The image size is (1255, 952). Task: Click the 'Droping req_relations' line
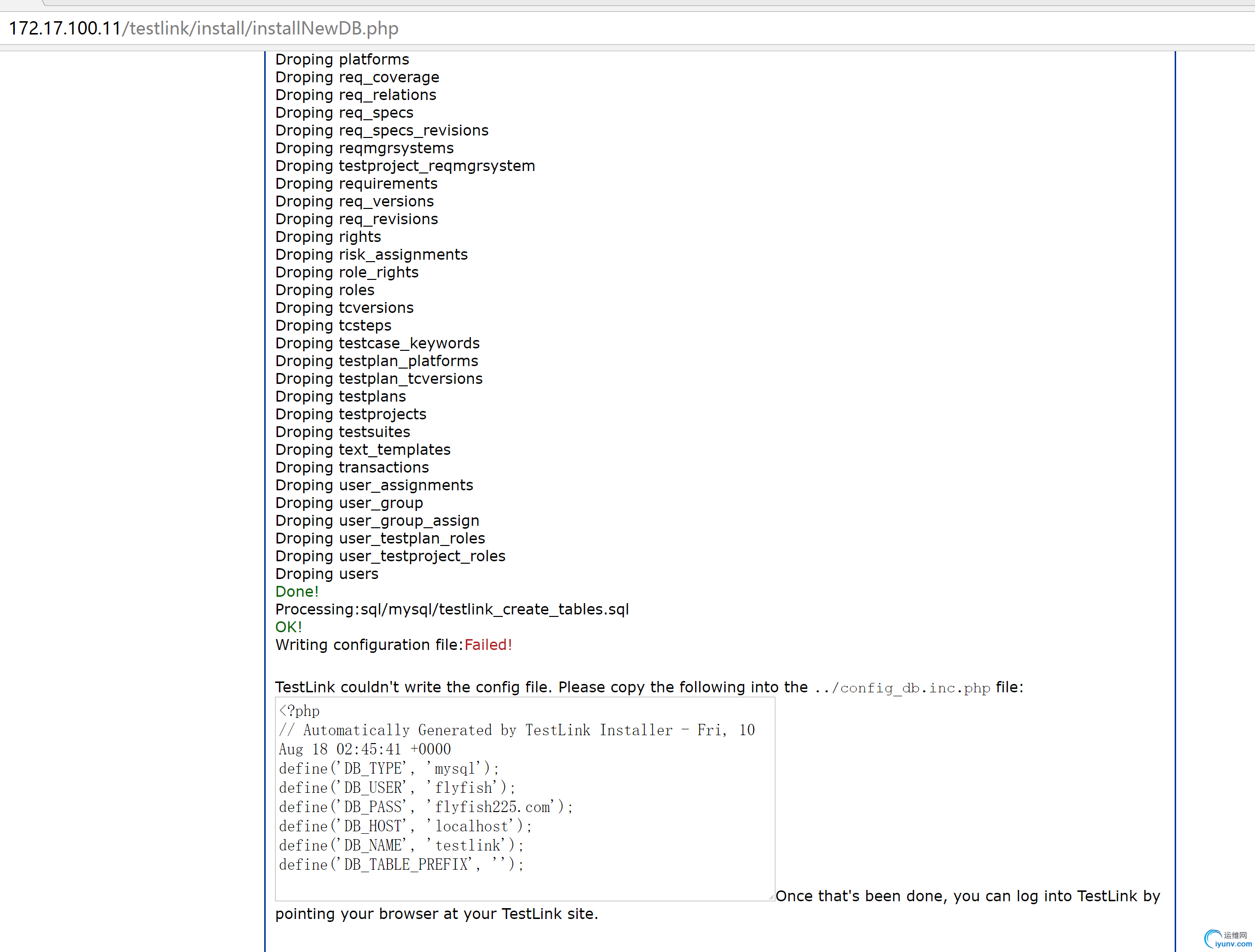click(x=356, y=95)
